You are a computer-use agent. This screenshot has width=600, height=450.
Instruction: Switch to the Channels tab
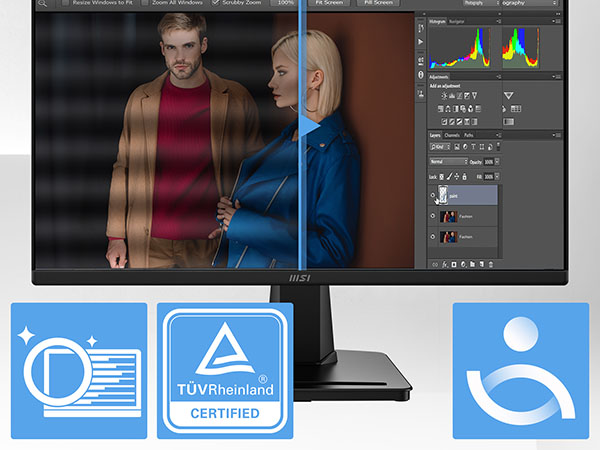[x=452, y=135]
